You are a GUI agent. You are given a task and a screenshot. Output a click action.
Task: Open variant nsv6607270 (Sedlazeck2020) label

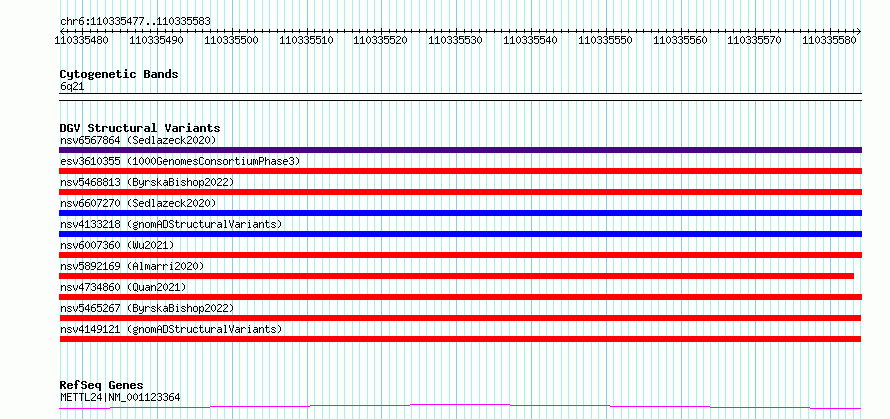(138, 203)
